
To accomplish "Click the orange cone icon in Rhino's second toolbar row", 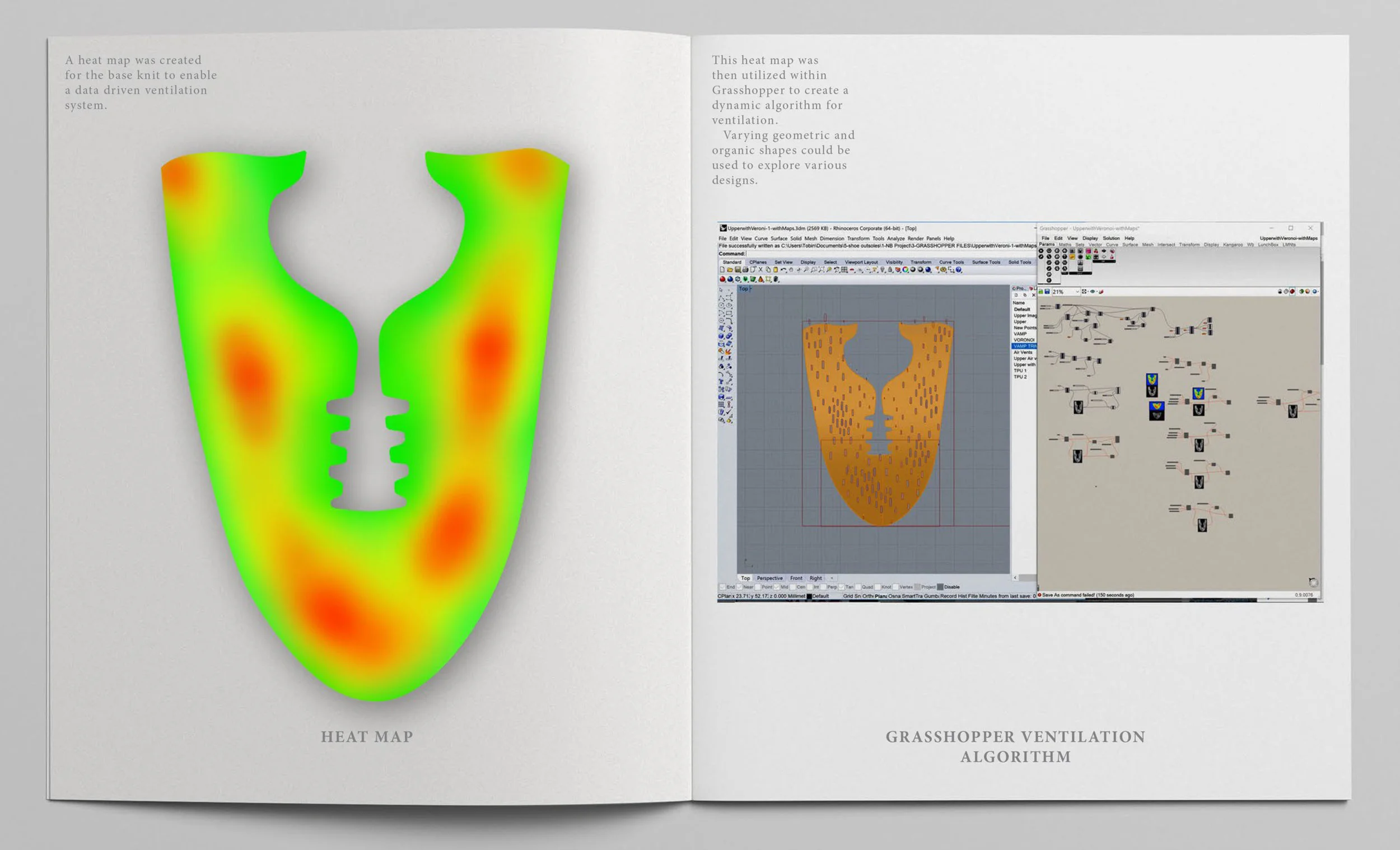I will click(761, 279).
